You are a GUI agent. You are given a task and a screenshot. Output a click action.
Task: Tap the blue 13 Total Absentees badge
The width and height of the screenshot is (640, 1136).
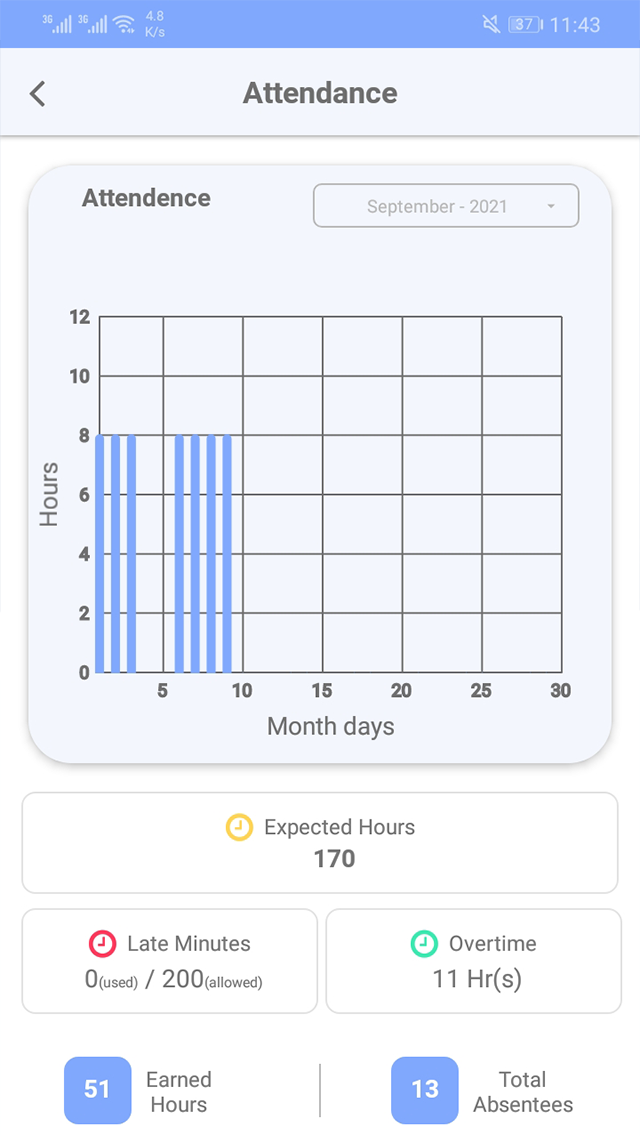point(425,1090)
